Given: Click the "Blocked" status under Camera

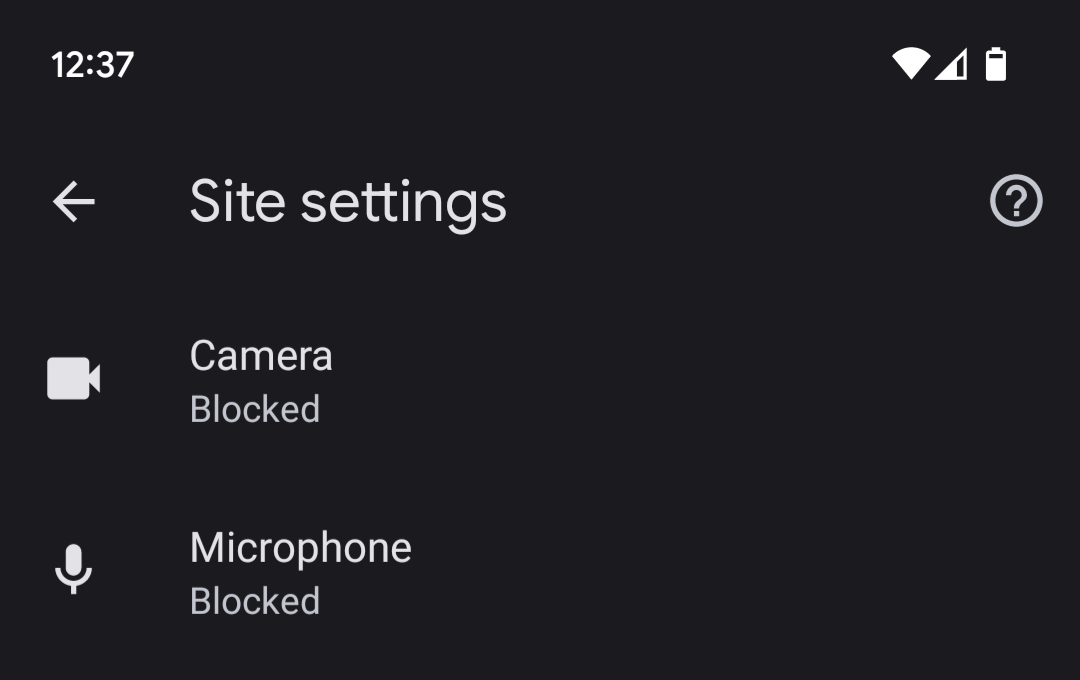Looking at the screenshot, I should click(255, 410).
